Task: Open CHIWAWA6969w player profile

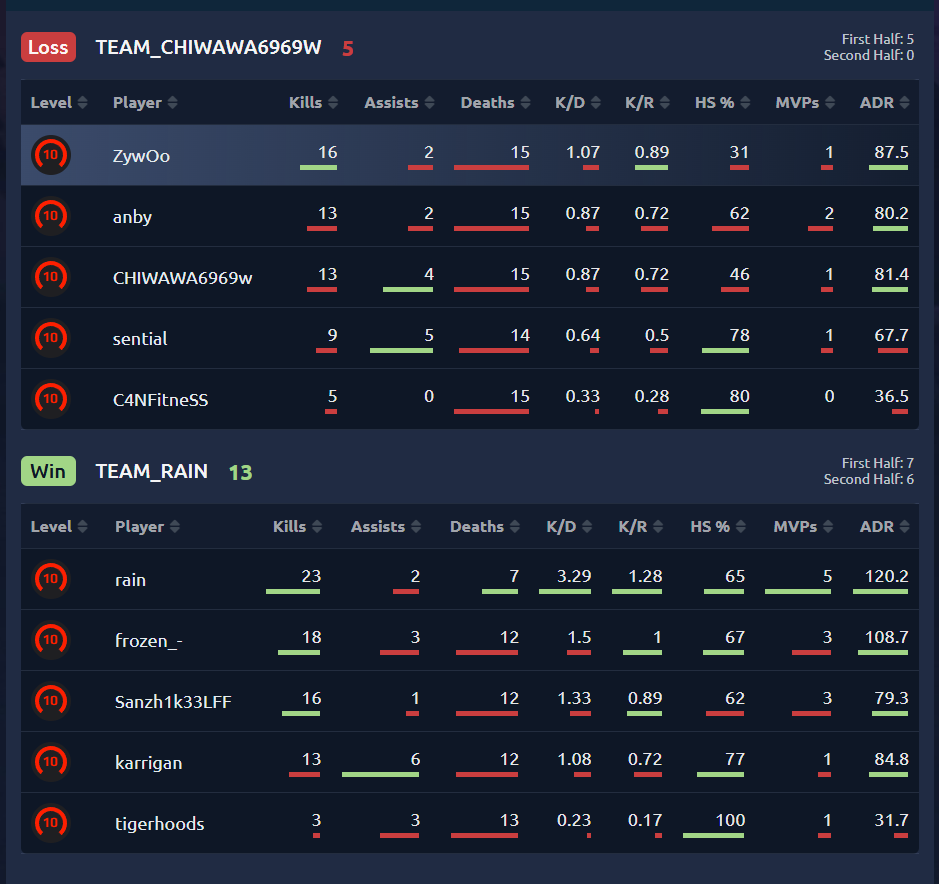Action: (183, 278)
